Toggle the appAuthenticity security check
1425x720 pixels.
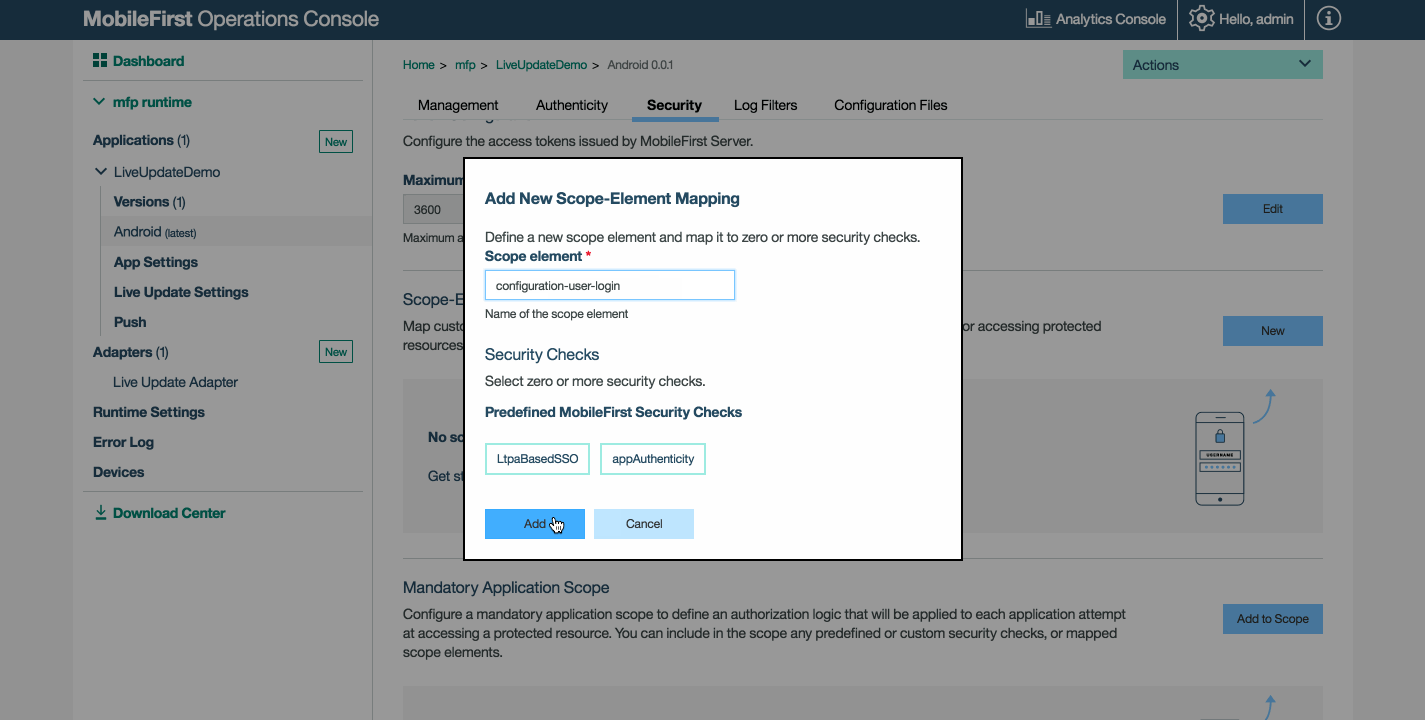click(653, 459)
